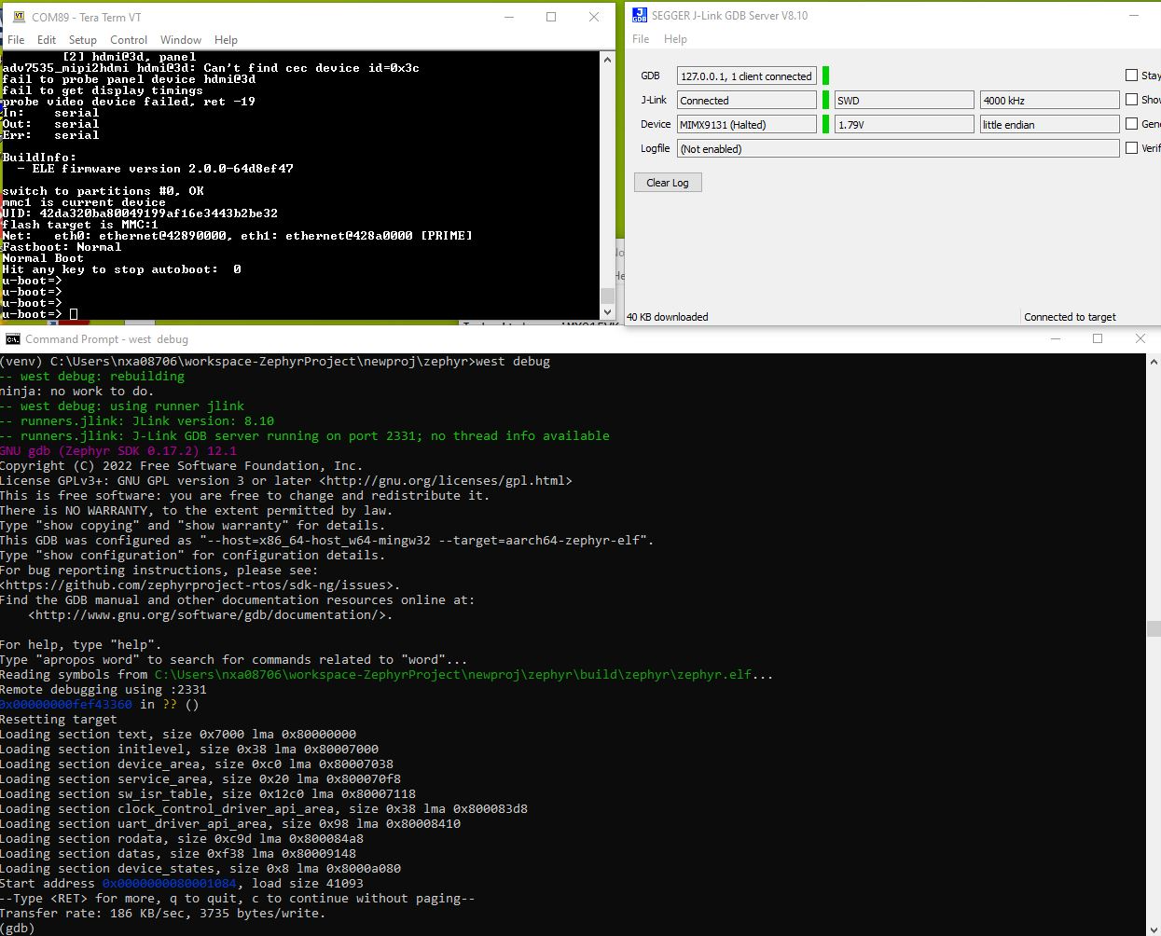Click the Clear Log button
1161x936 pixels.
pyautogui.click(x=667, y=182)
